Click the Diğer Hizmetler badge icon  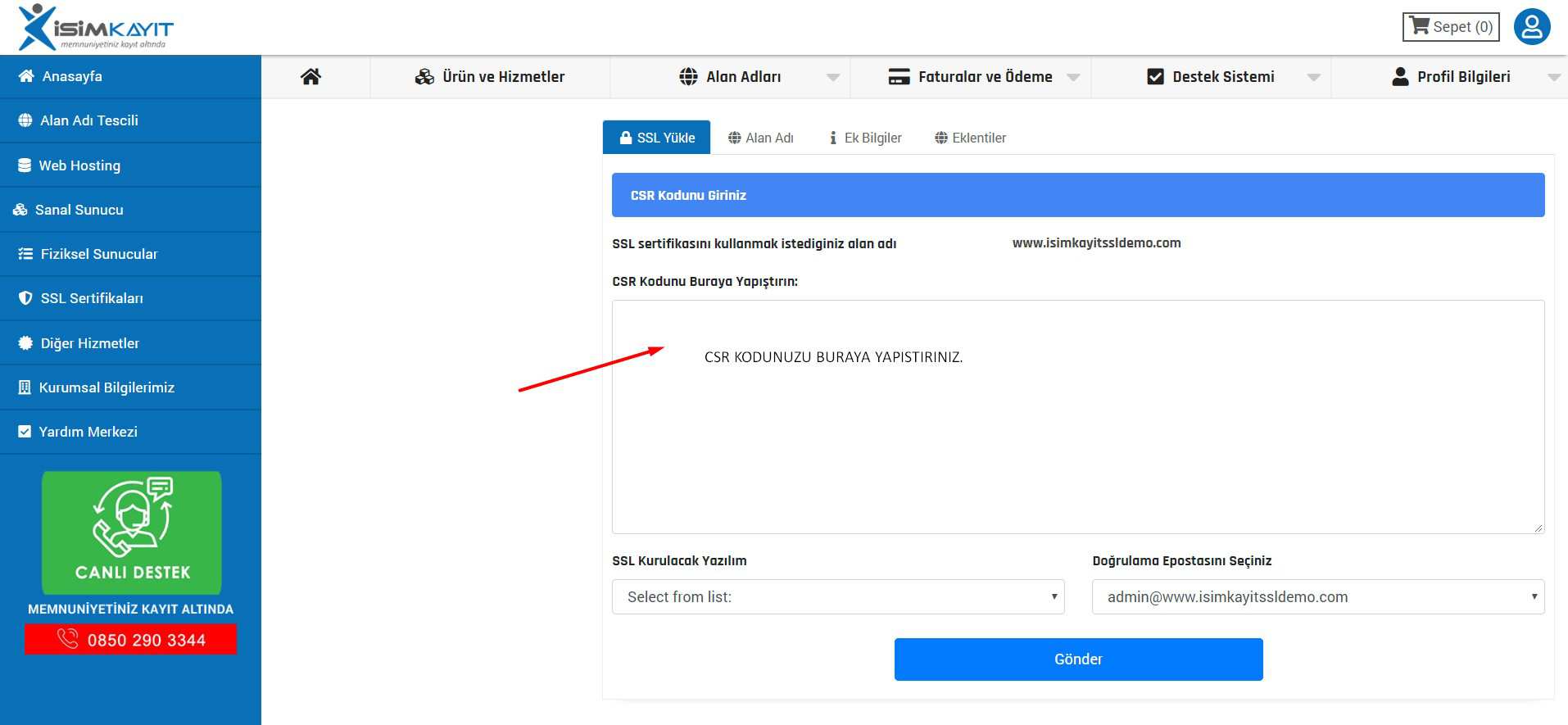(25, 343)
